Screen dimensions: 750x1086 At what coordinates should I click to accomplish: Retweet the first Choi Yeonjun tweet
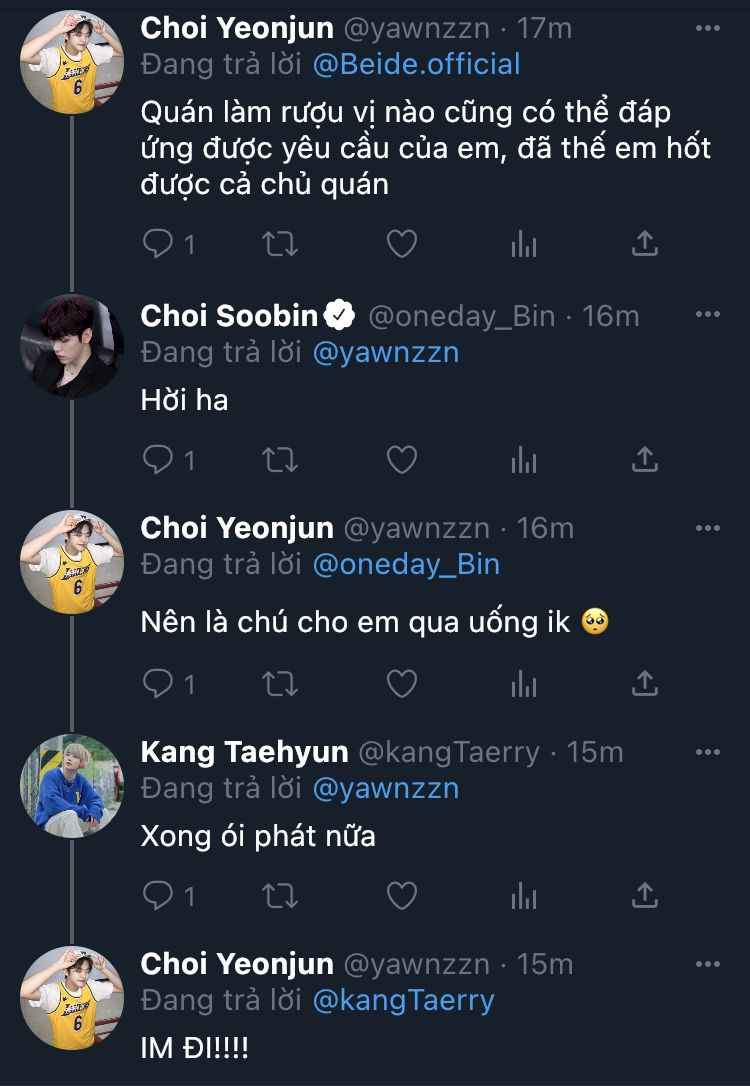click(x=279, y=243)
